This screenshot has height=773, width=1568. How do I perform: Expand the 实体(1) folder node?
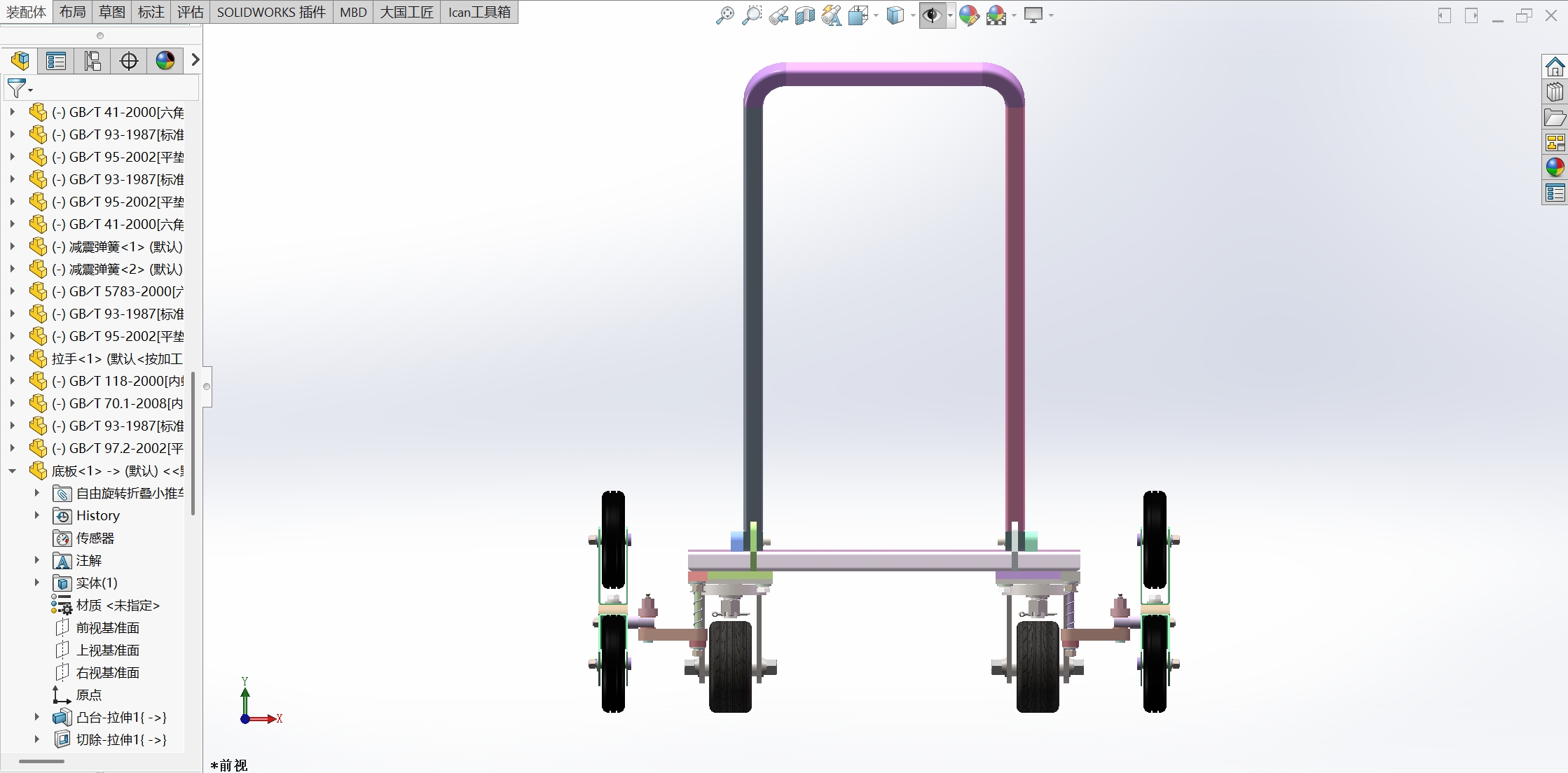click(36, 583)
